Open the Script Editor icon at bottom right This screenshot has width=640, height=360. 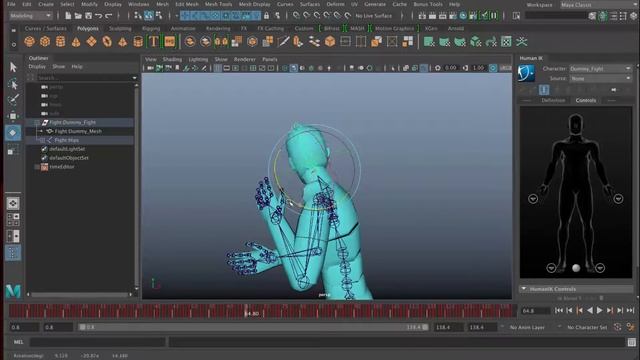pyautogui.click(x=632, y=342)
